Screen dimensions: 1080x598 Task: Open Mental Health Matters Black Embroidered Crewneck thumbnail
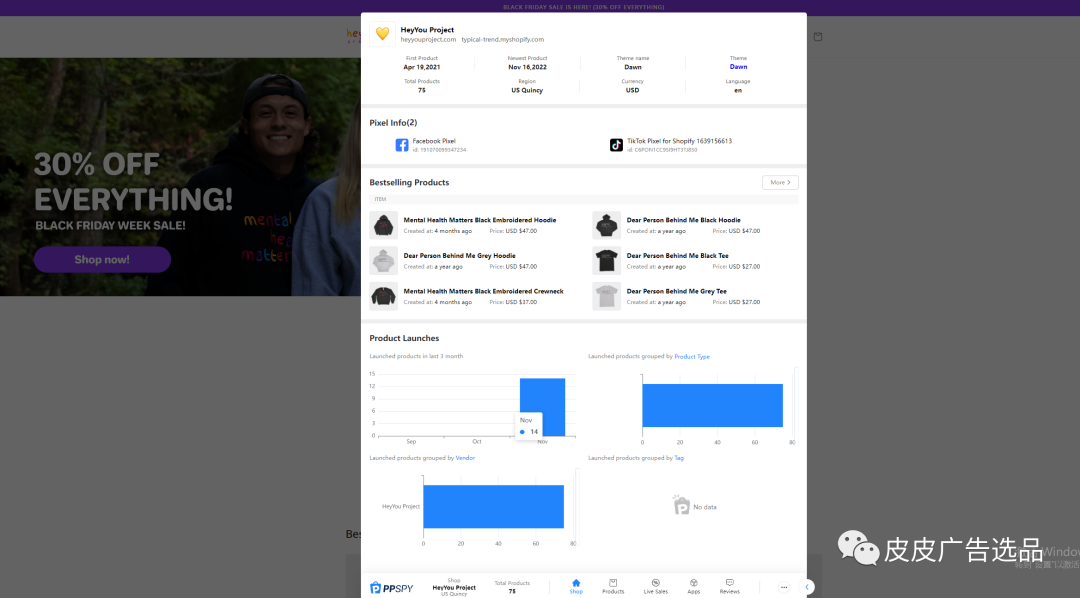tap(384, 296)
